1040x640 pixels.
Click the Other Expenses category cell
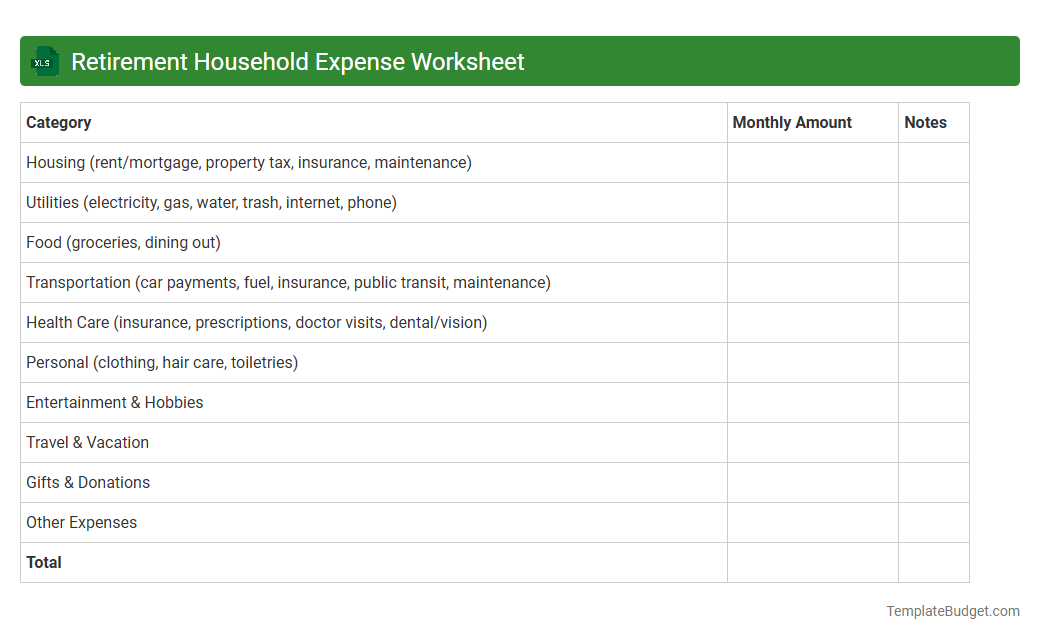(81, 522)
